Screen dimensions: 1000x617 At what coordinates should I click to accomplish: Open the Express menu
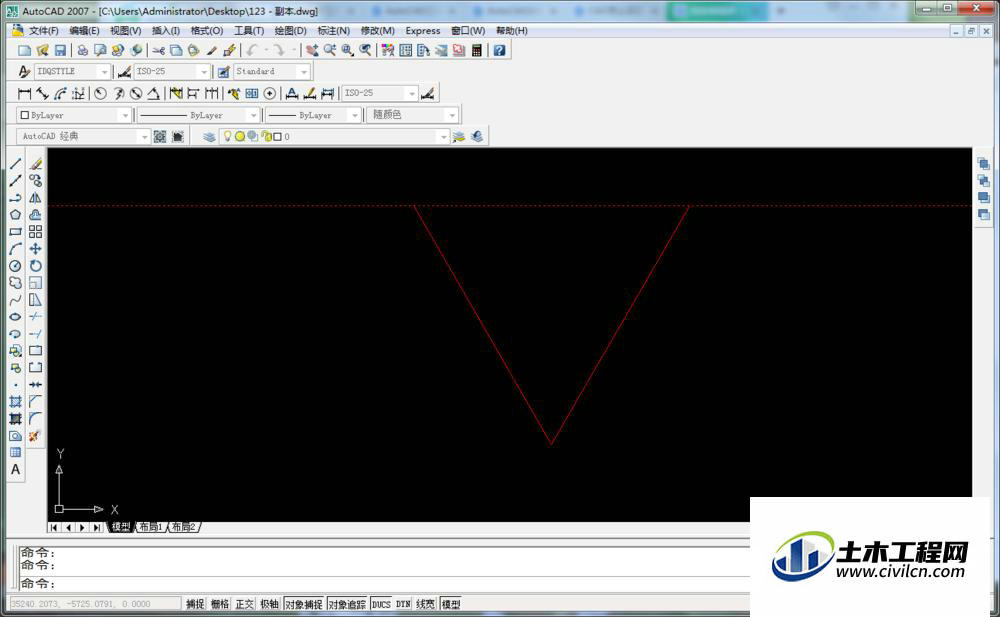coord(423,31)
